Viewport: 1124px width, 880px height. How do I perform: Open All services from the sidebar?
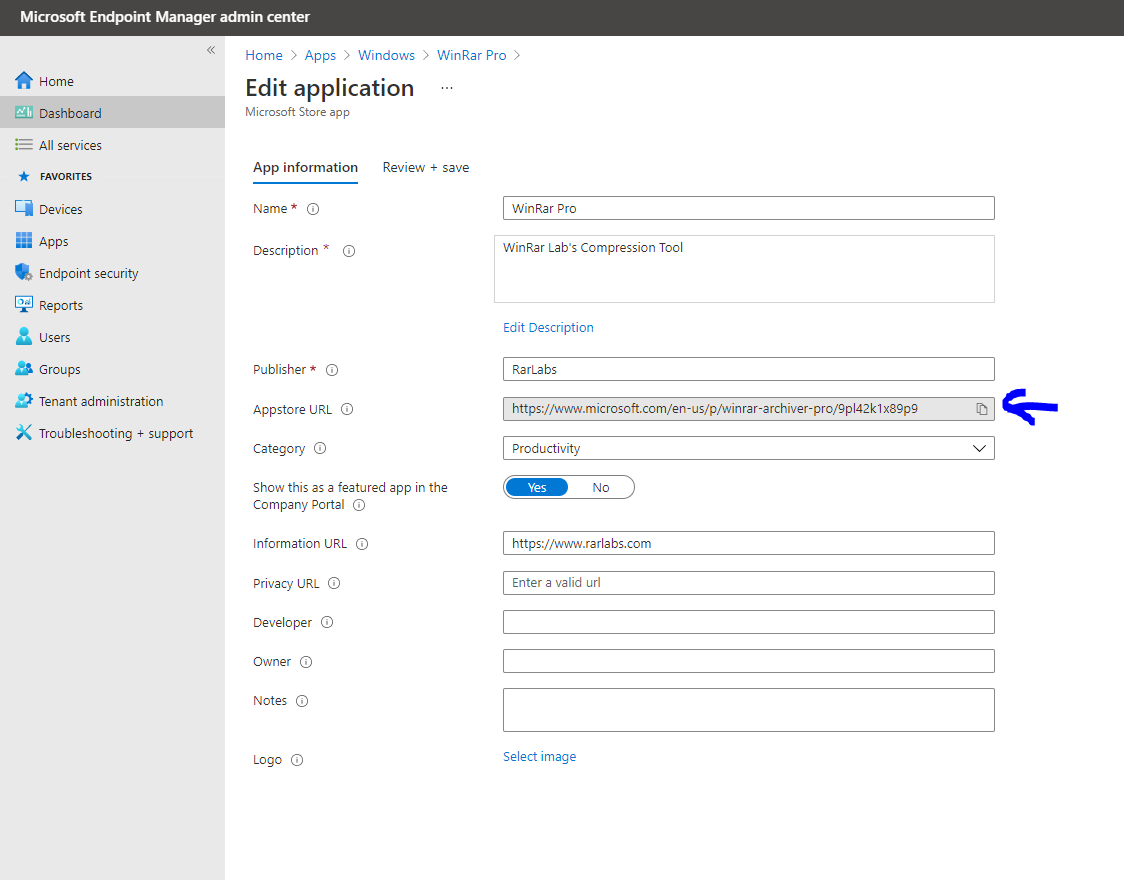(x=113, y=145)
